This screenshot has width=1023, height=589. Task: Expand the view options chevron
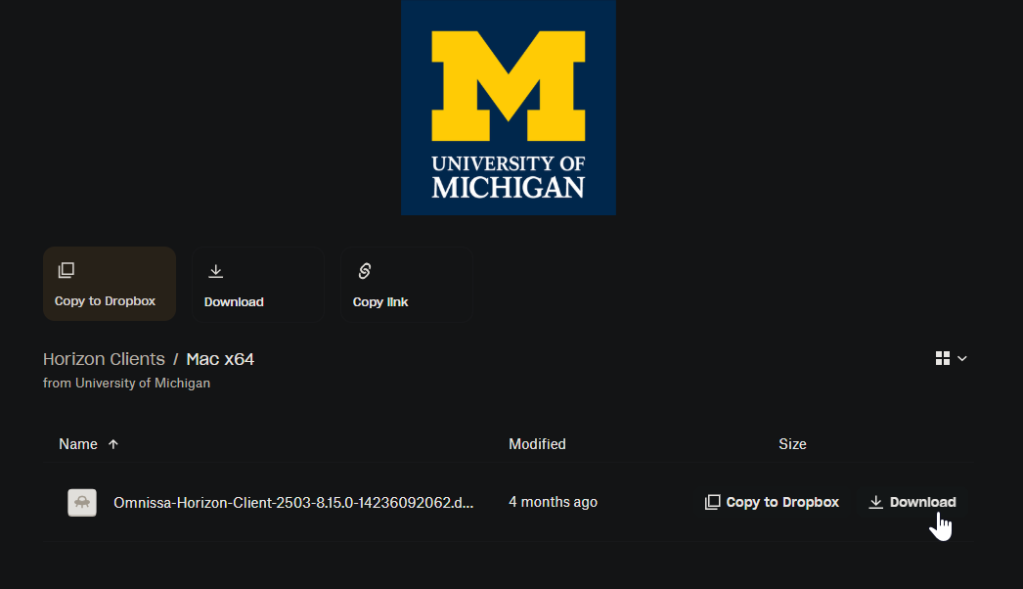[x=962, y=358]
